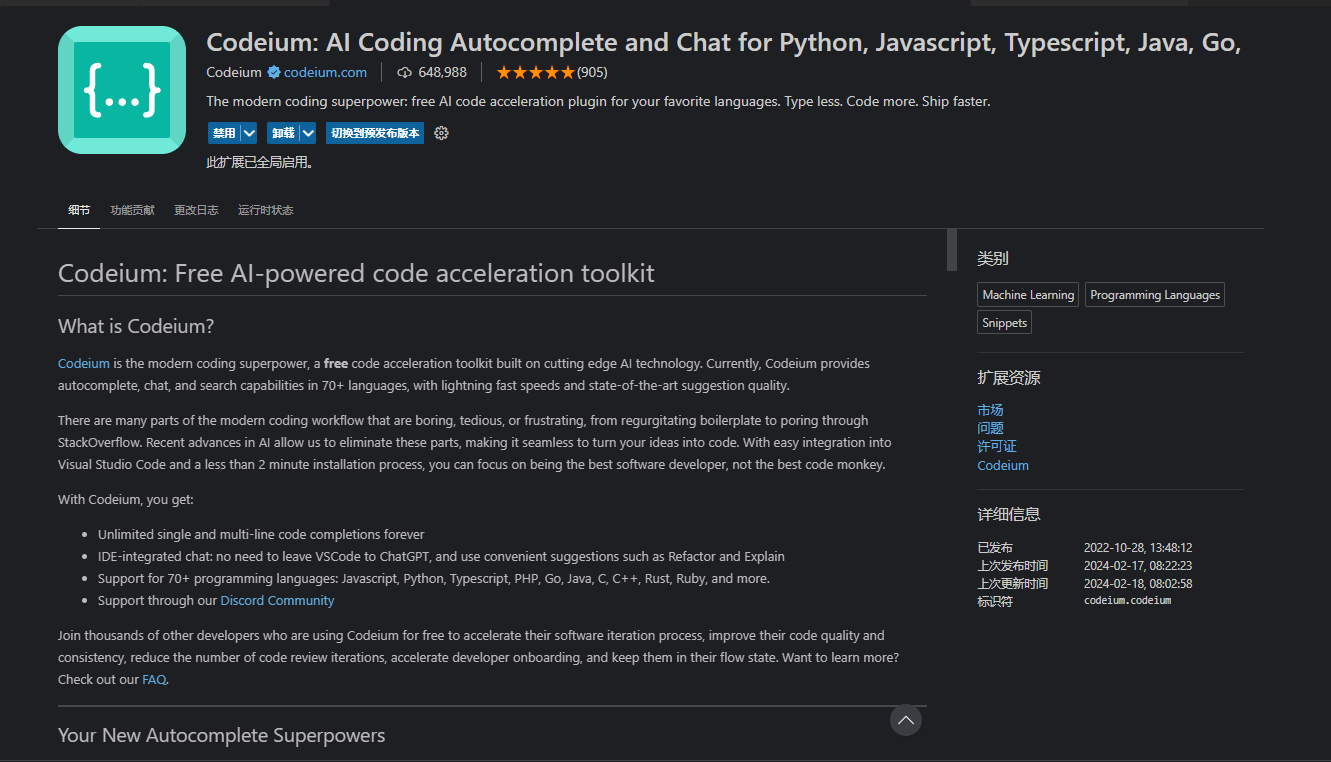Expand the 卸载 dropdown arrow
This screenshot has width=1331, height=762.
[308, 133]
